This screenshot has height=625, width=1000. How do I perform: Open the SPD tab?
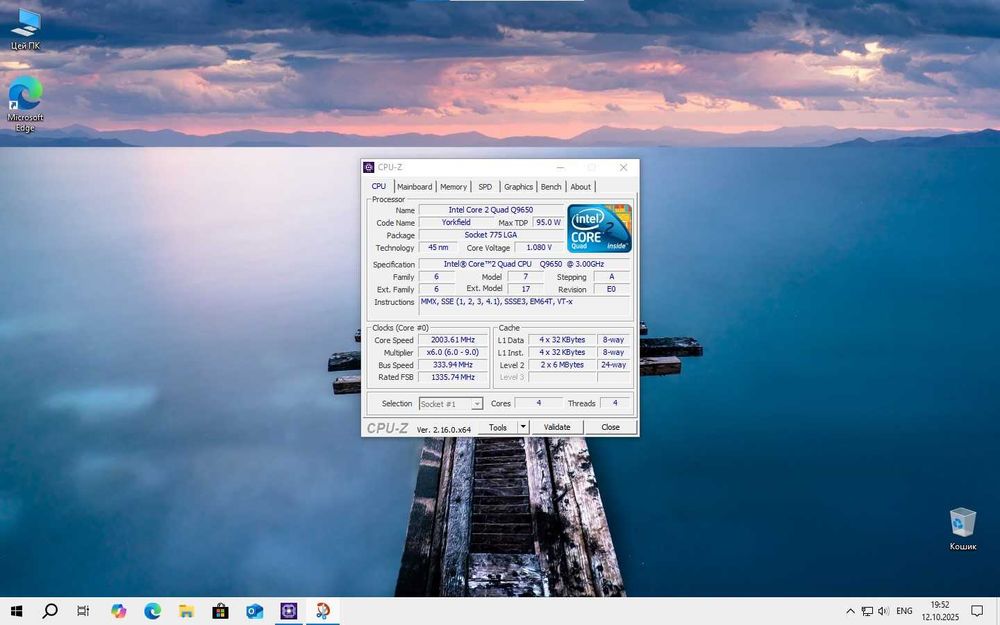point(485,187)
